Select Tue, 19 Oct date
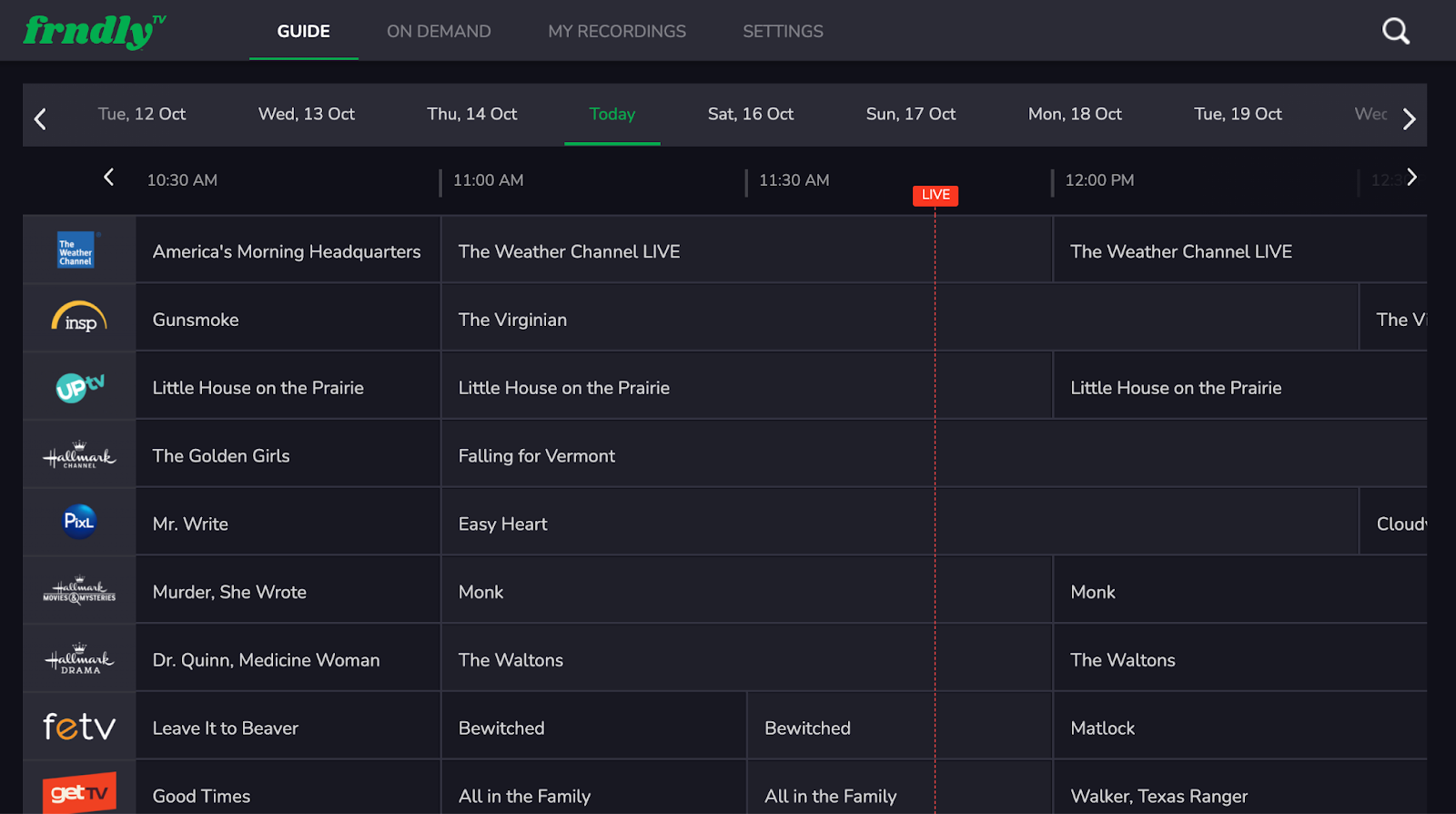Screen dimensions: 1456x814 [x=1238, y=114]
